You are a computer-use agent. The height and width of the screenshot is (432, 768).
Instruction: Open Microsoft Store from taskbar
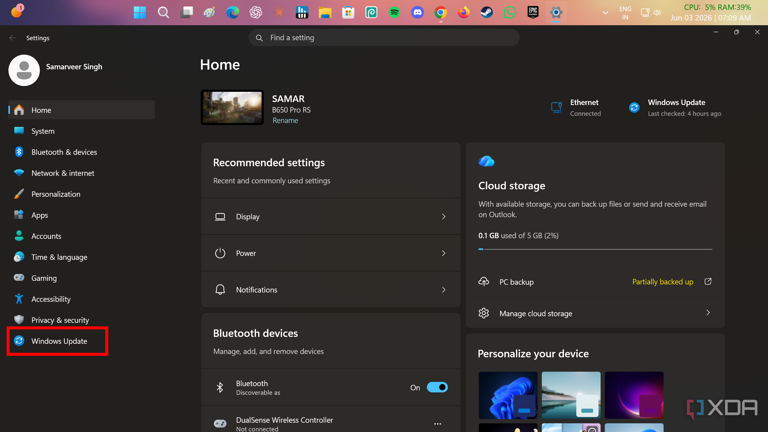tap(348, 12)
